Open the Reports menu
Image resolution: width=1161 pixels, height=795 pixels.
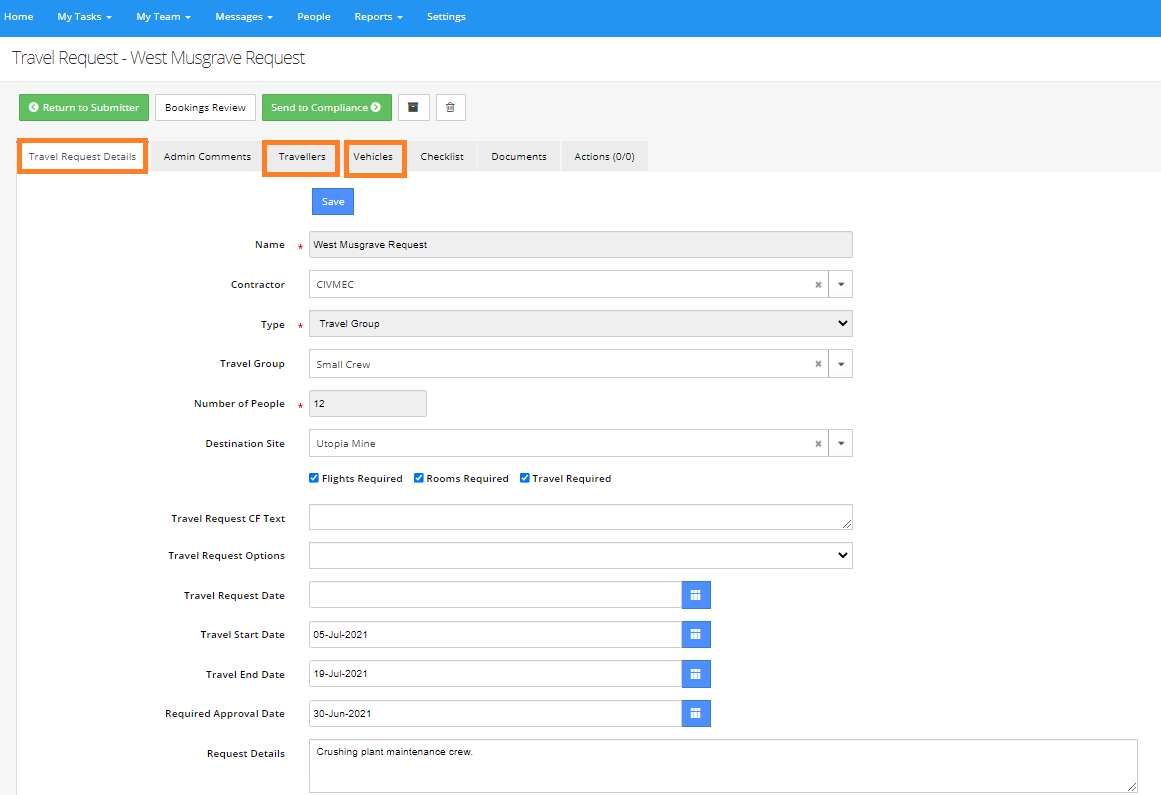pos(378,16)
